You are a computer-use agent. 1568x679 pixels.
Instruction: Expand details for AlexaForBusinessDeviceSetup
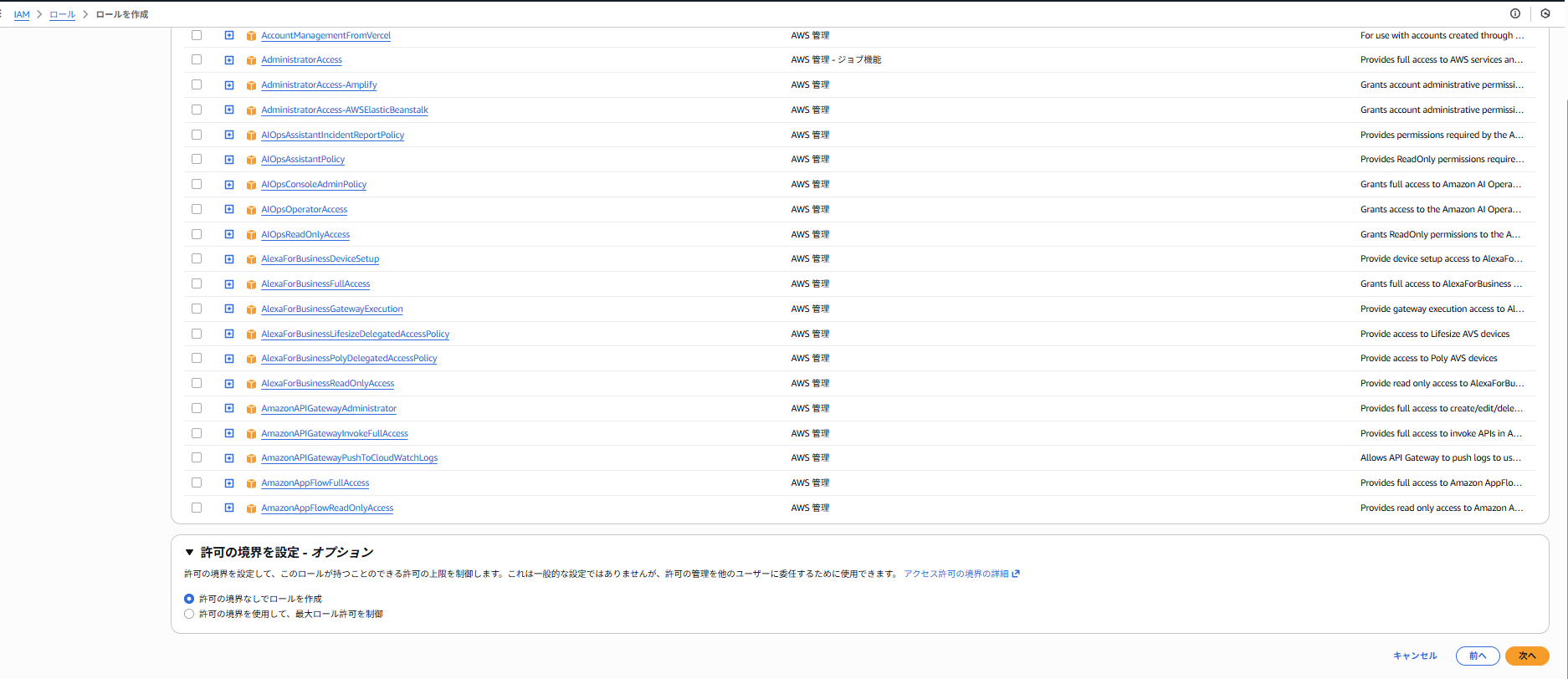[x=229, y=259]
